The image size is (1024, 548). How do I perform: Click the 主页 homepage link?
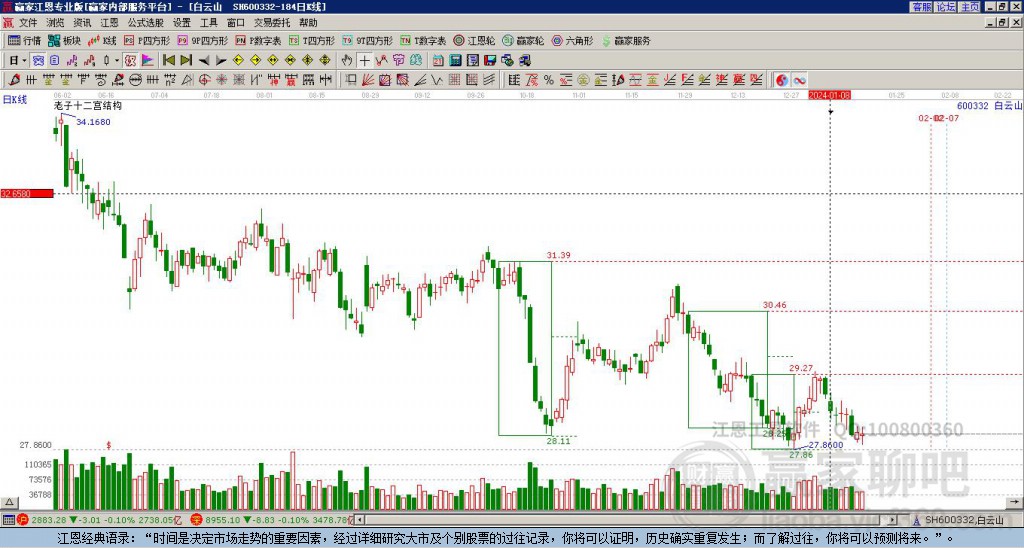pos(970,7)
